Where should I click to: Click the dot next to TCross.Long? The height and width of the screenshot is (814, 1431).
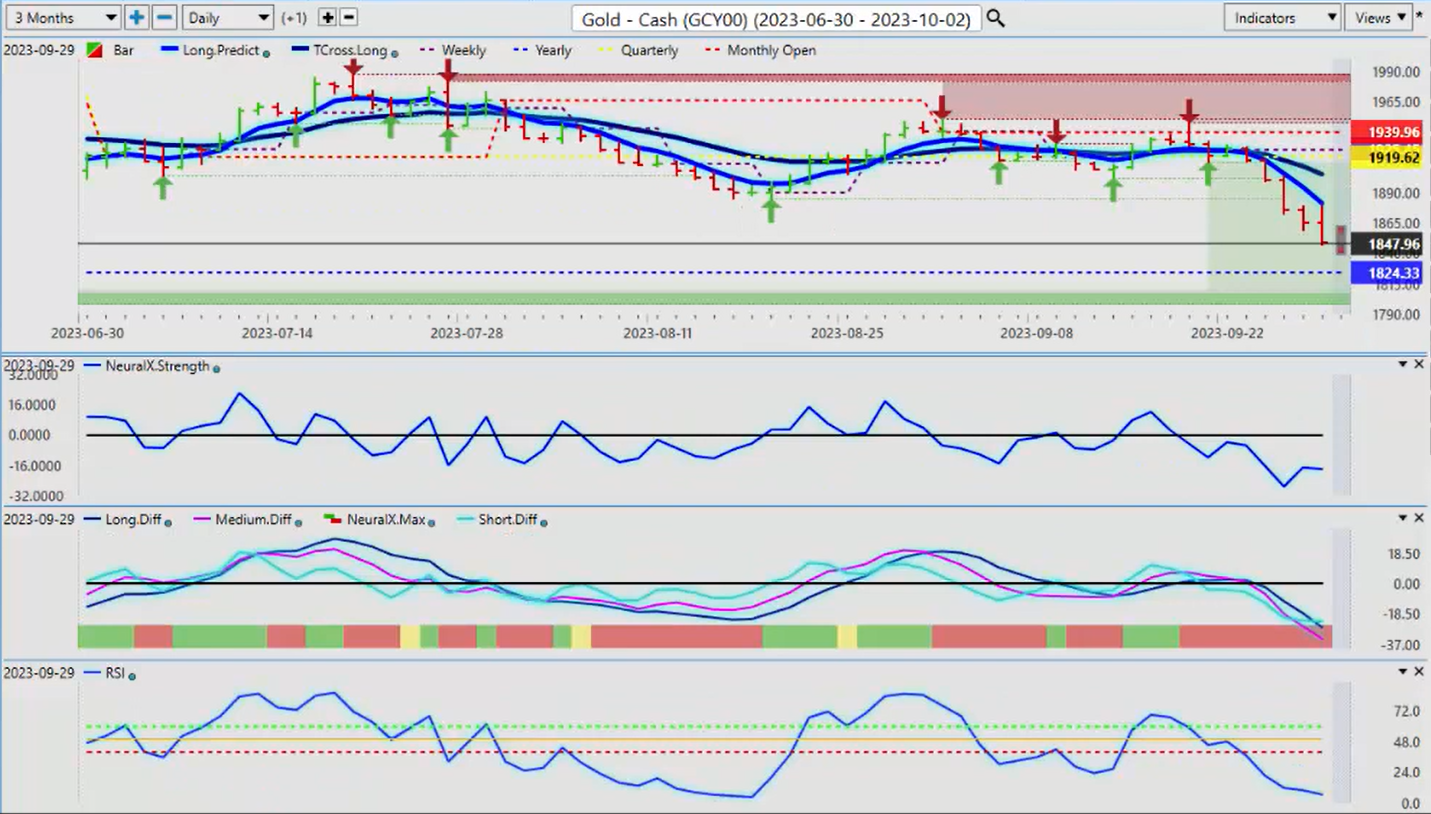(395, 53)
